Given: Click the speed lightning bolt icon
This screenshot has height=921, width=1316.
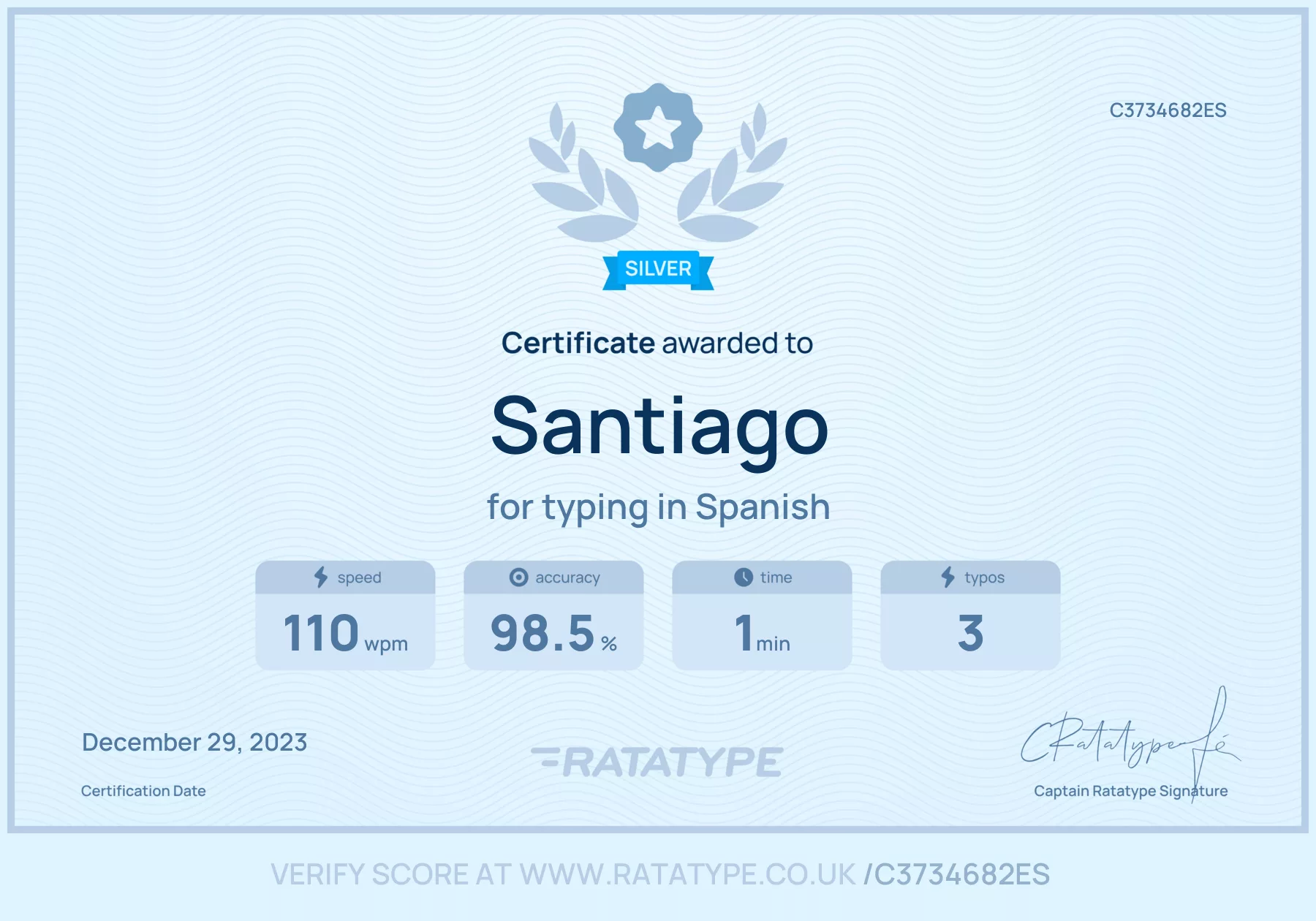Looking at the screenshot, I should tap(321, 577).
